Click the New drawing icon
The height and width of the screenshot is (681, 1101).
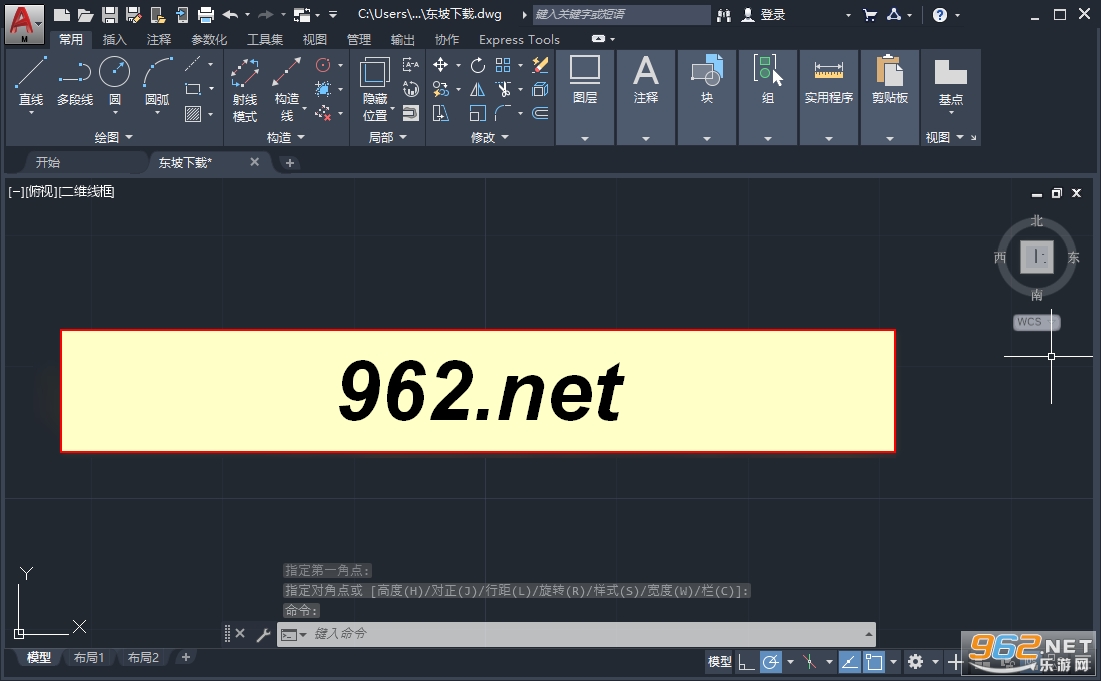(62, 14)
